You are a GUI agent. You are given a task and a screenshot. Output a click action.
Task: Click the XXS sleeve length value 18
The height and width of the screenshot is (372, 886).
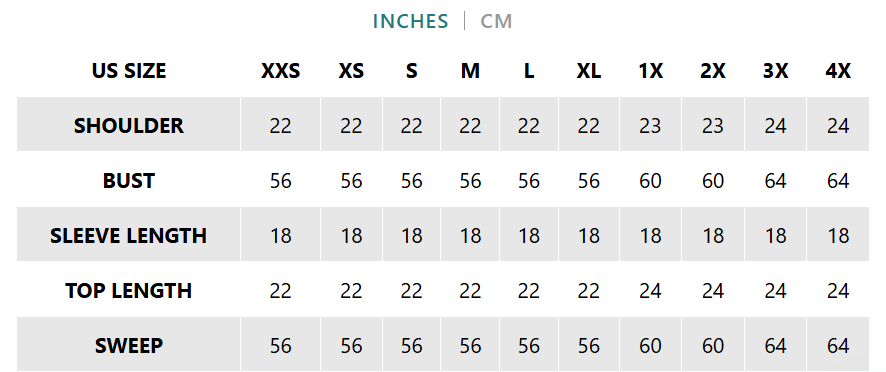pos(280,236)
